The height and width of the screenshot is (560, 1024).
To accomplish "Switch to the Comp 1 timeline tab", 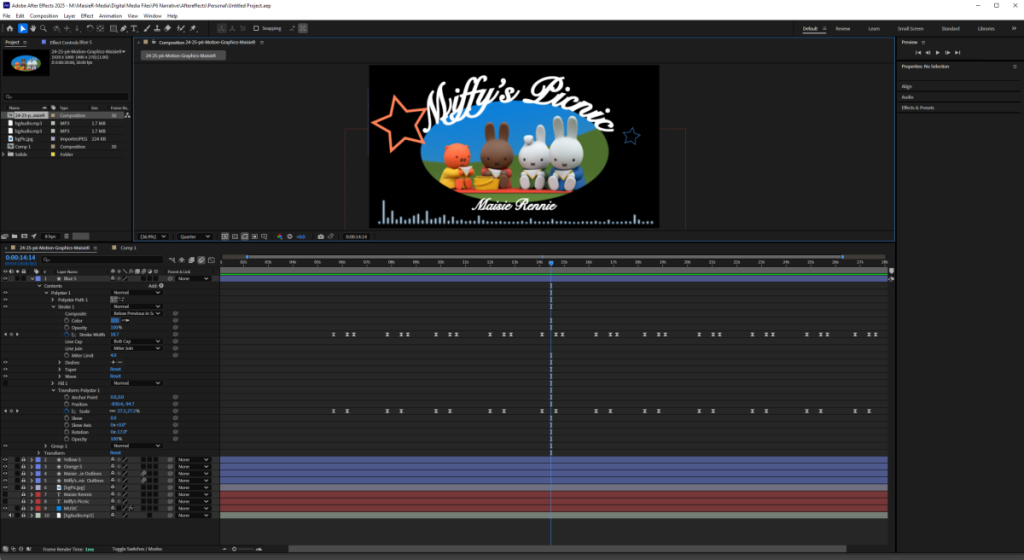I will [128, 246].
